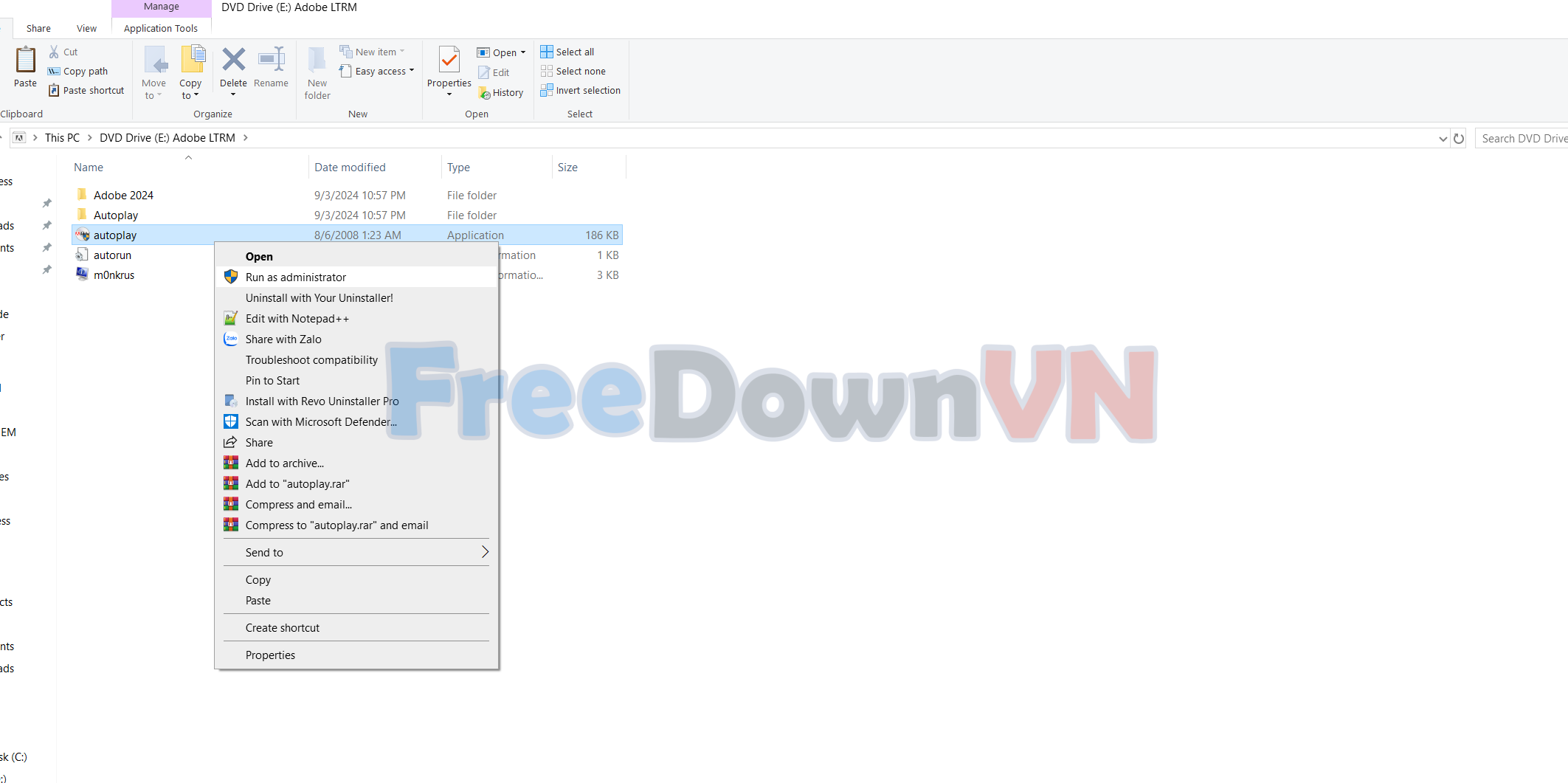Open the Easy access dropdown
Screen dimensions: 1568x783
378,71
